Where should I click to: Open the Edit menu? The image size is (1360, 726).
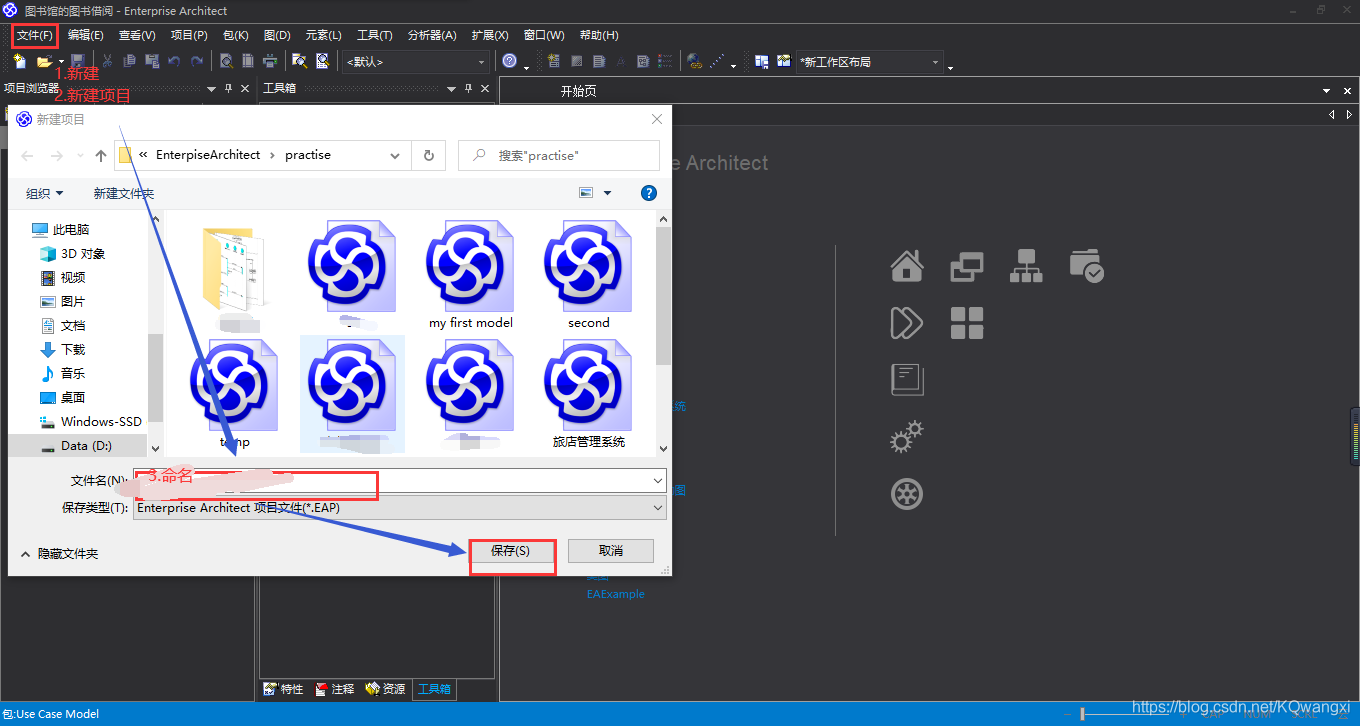coord(86,36)
